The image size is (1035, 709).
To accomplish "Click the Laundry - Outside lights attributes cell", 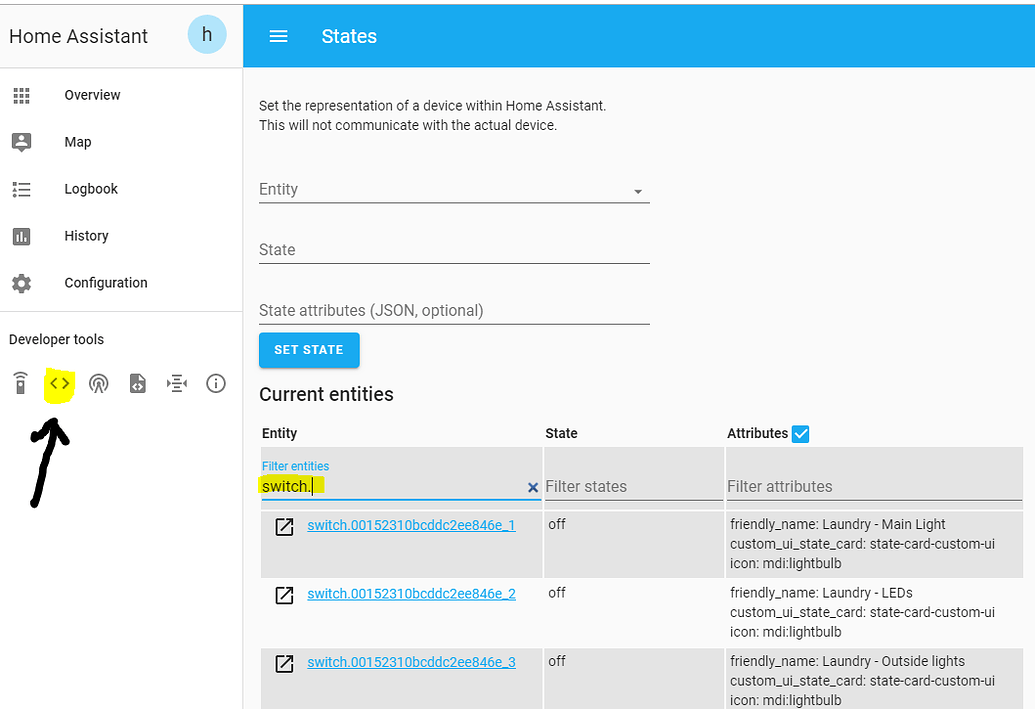I will (x=875, y=679).
